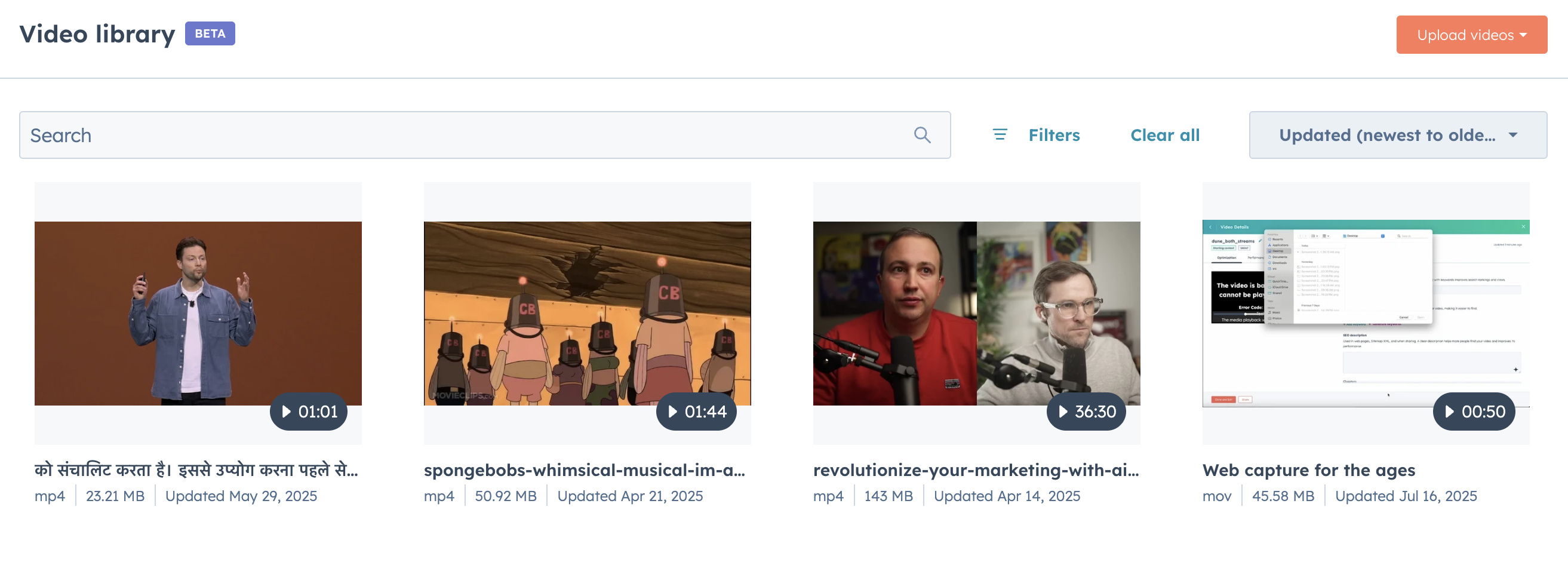The height and width of the screenshot is (565, 1568).
Task: Open revolutionize-your-marketing-with-ai title
Action: pyautogui.click(x=976, y=470)
